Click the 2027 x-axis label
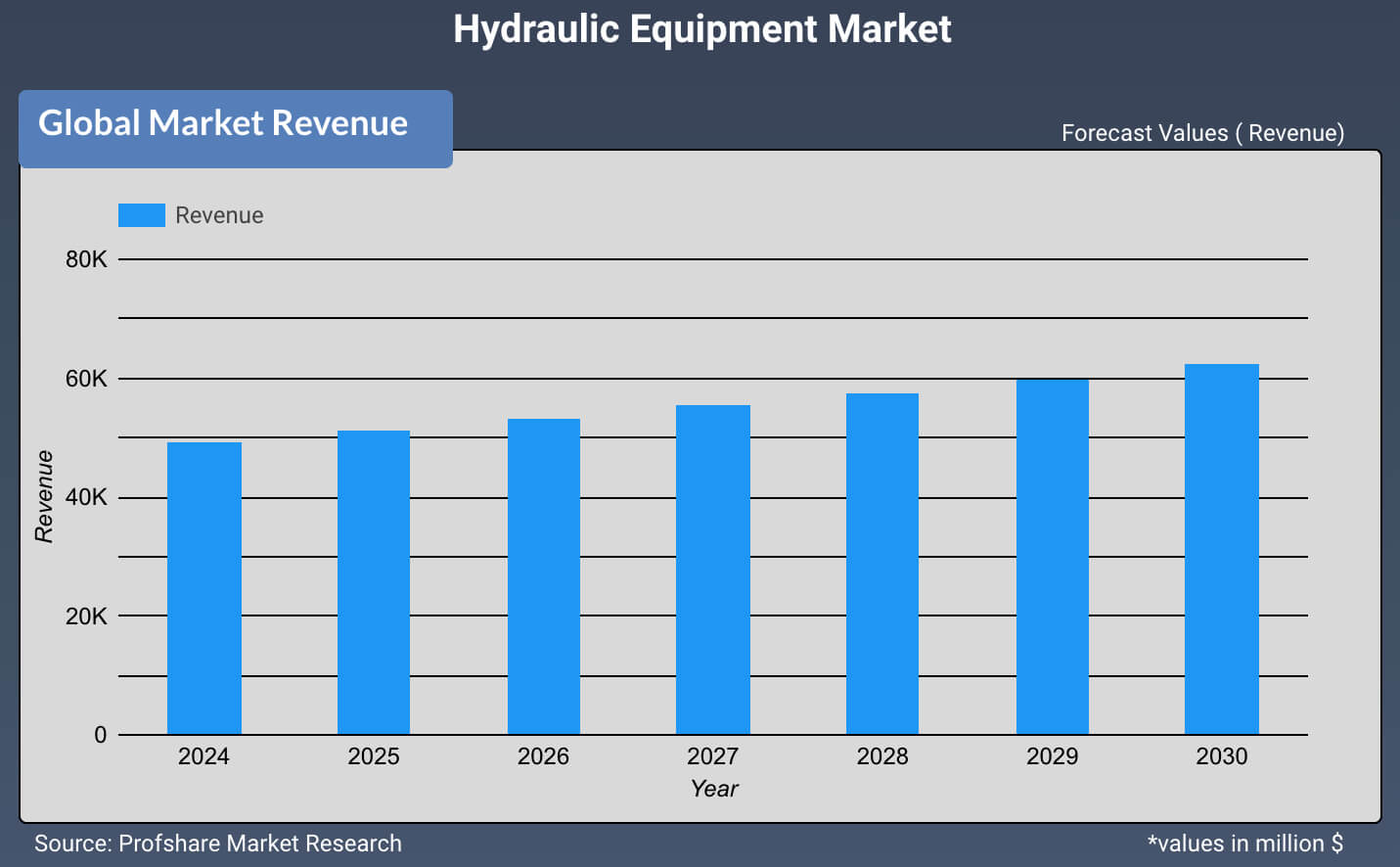The image size is (1400, 867). tap(712, 756)
